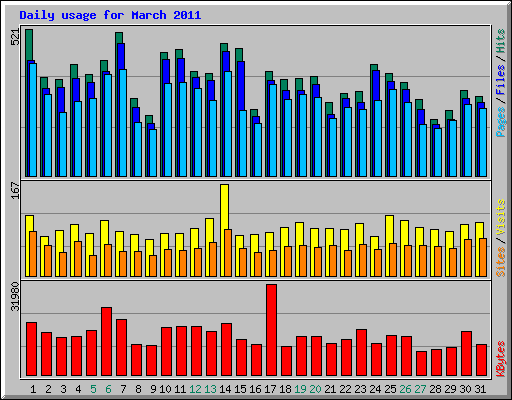Click the yellow visits bar for day 25
The height and width of the screenshot is (400, 512).
click(x=389, y=229)
